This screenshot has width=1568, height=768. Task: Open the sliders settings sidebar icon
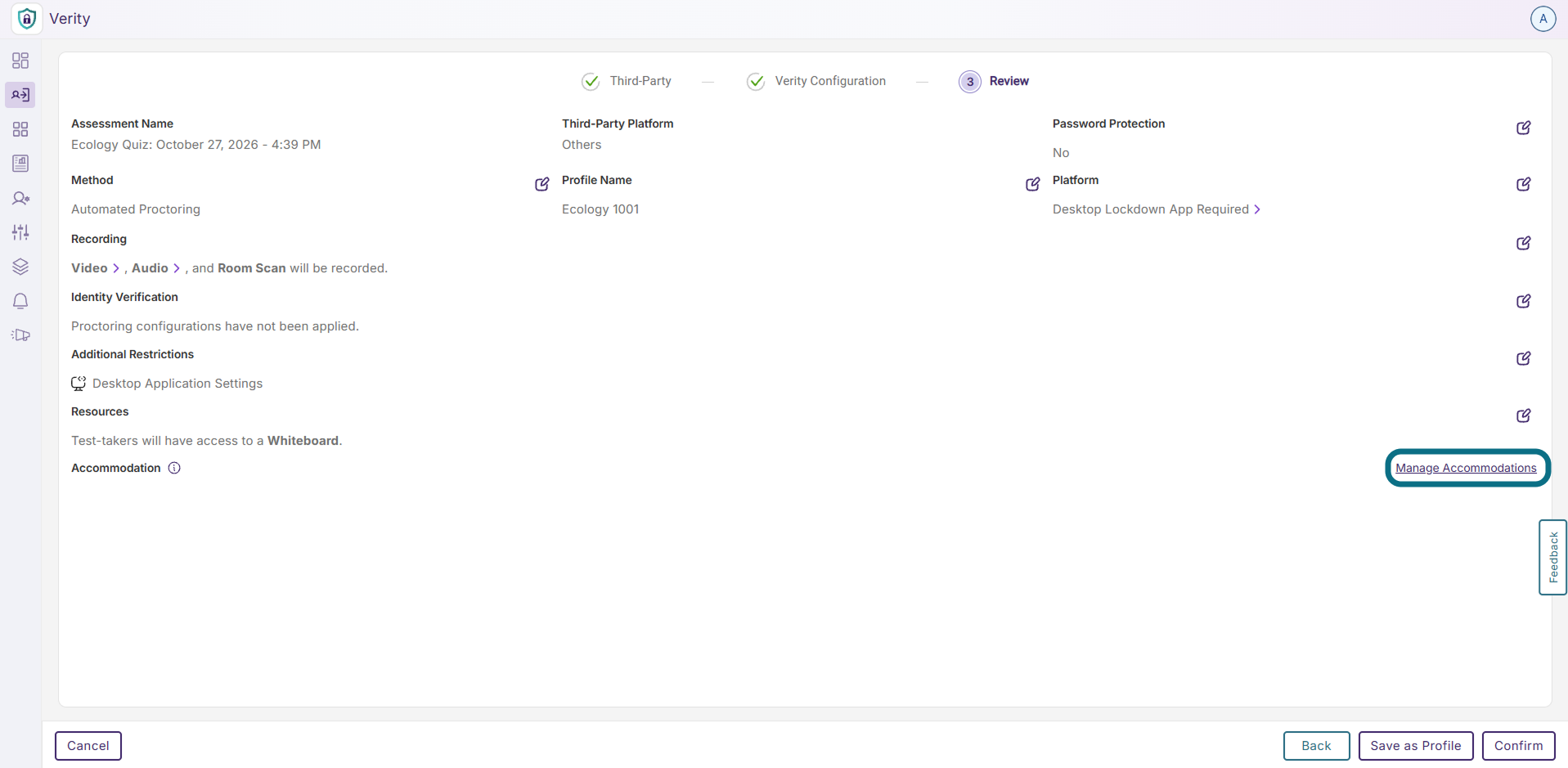point(20,232)
